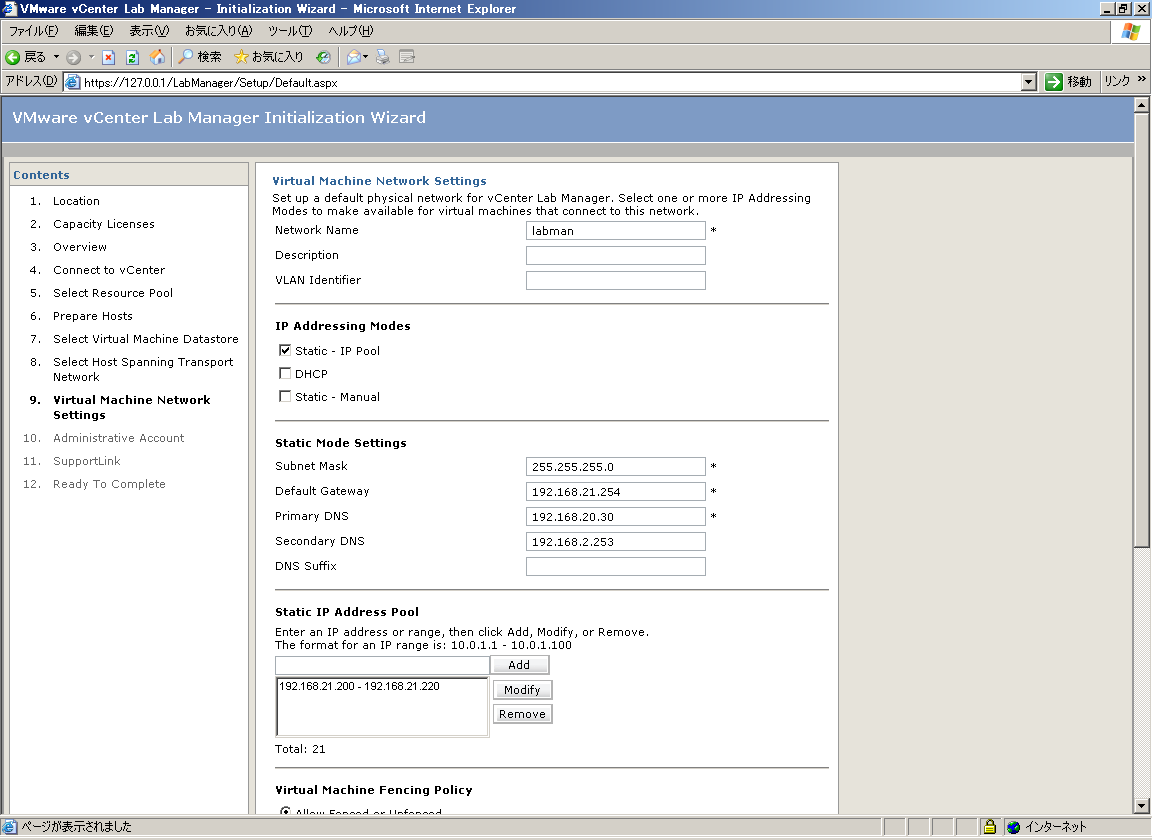Screen dimensions: 1152x840
Task: Click the Subnet Mask field
Action: click(616, 467)
